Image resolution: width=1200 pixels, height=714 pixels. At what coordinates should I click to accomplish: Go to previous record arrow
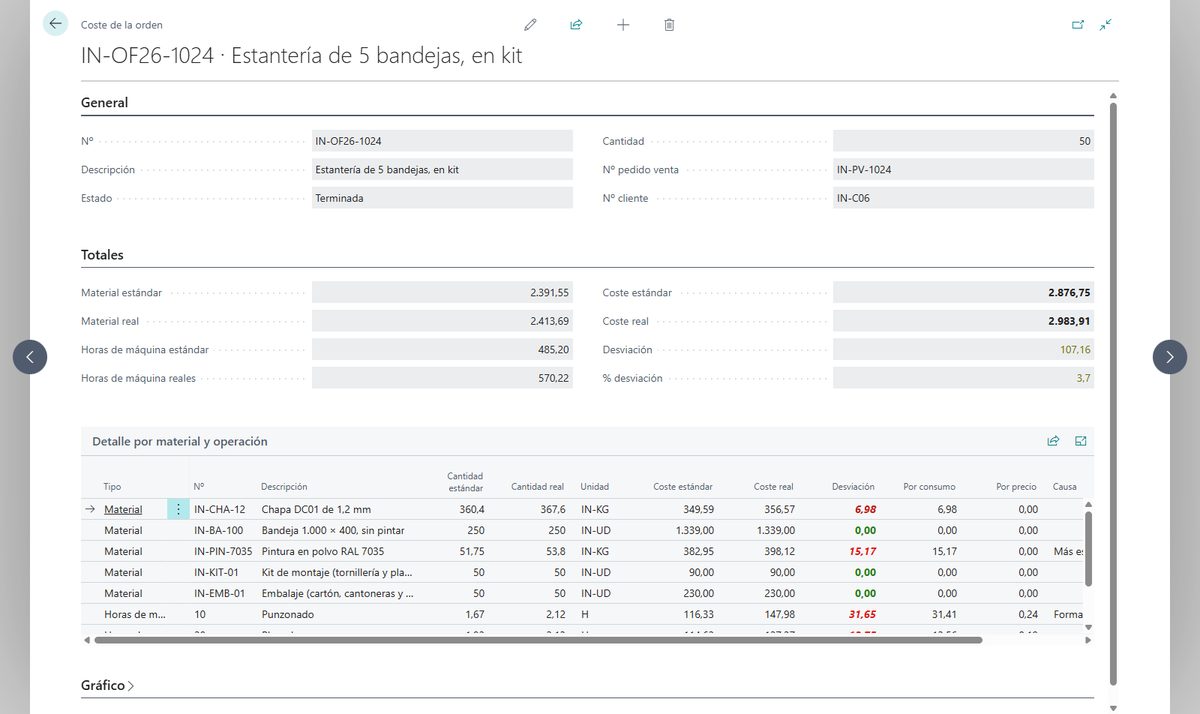coord(30,357)
